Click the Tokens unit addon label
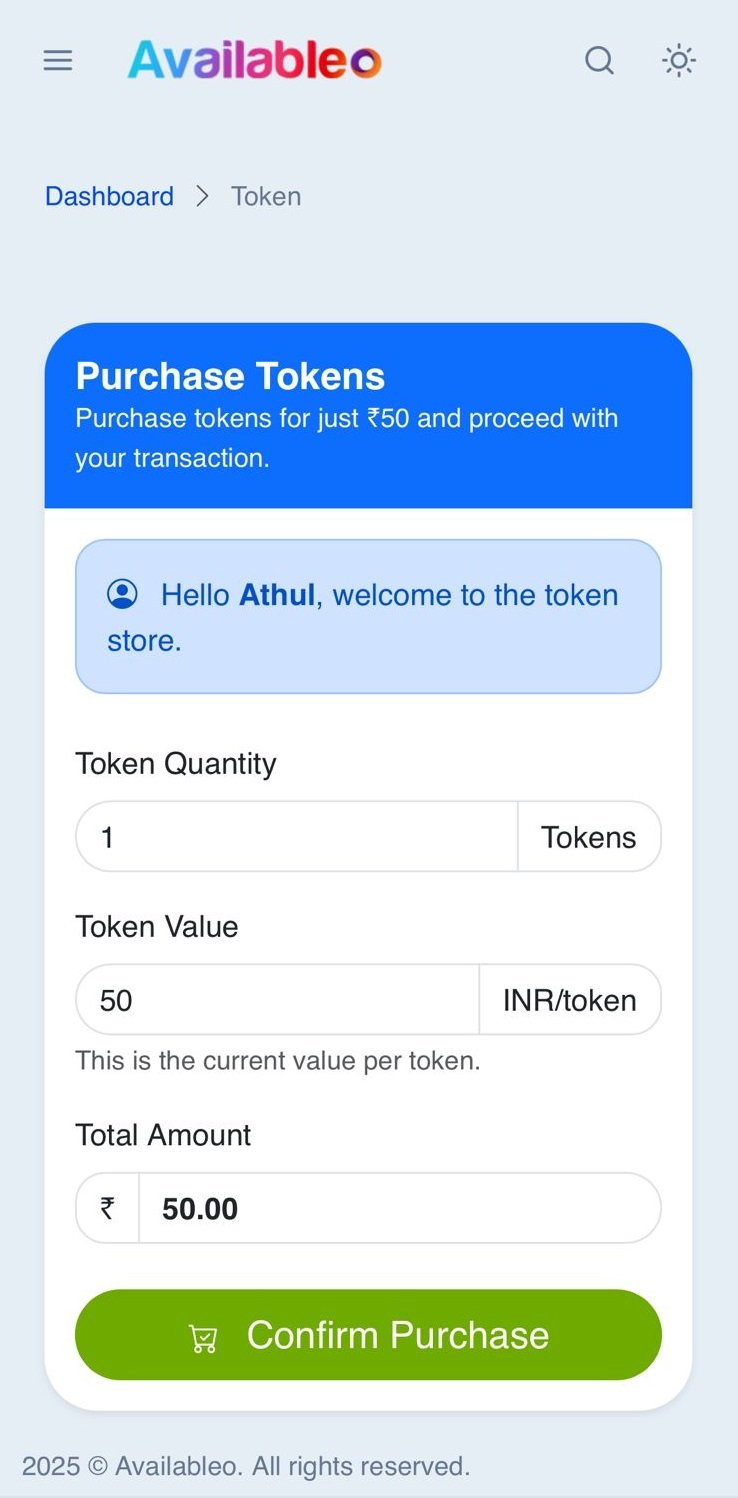 tap(589, 837)
